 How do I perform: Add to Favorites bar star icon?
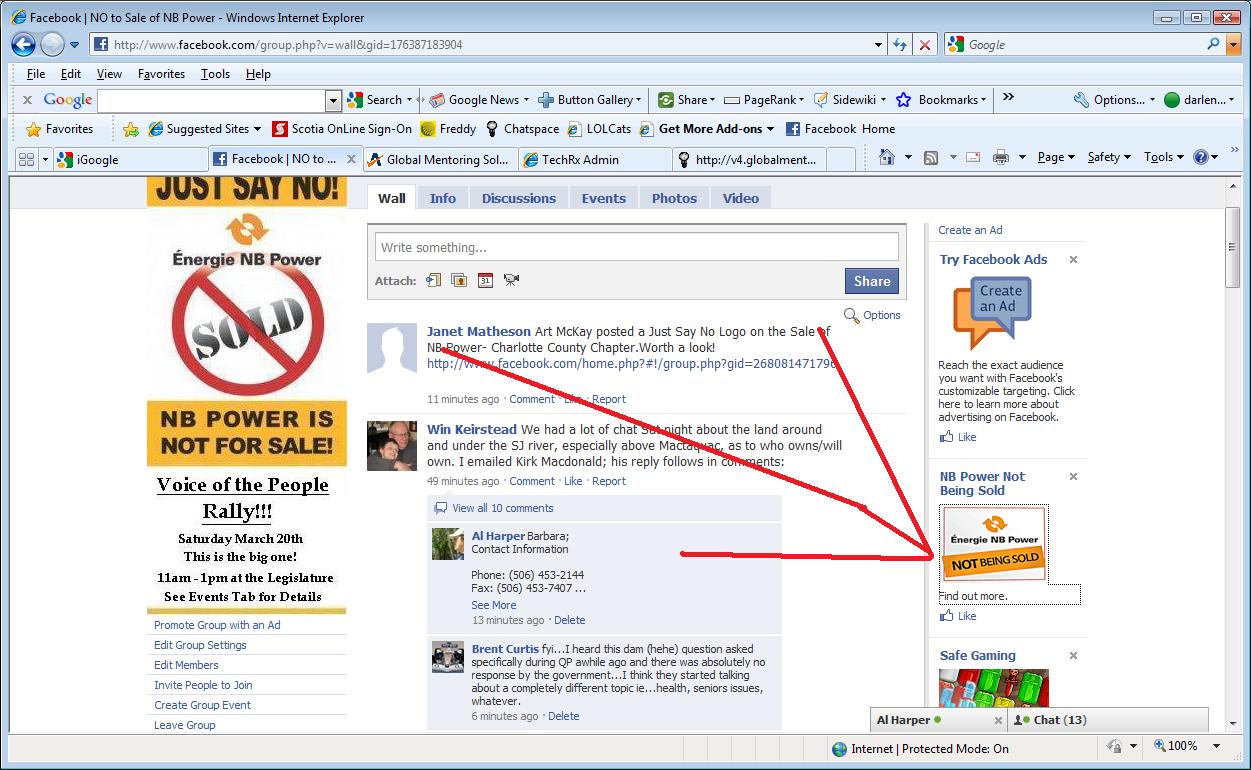pyautogui.click(x=130, y=129)
